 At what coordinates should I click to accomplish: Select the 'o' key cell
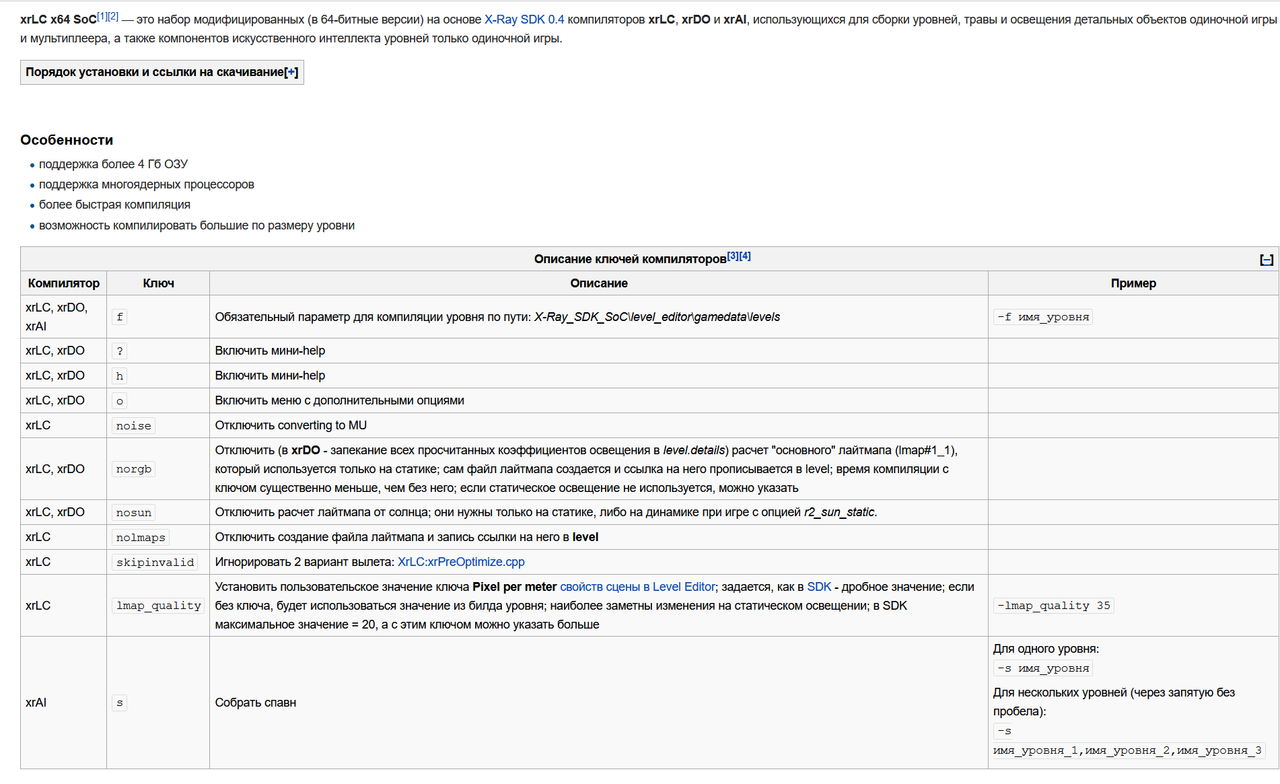[158, 401]
